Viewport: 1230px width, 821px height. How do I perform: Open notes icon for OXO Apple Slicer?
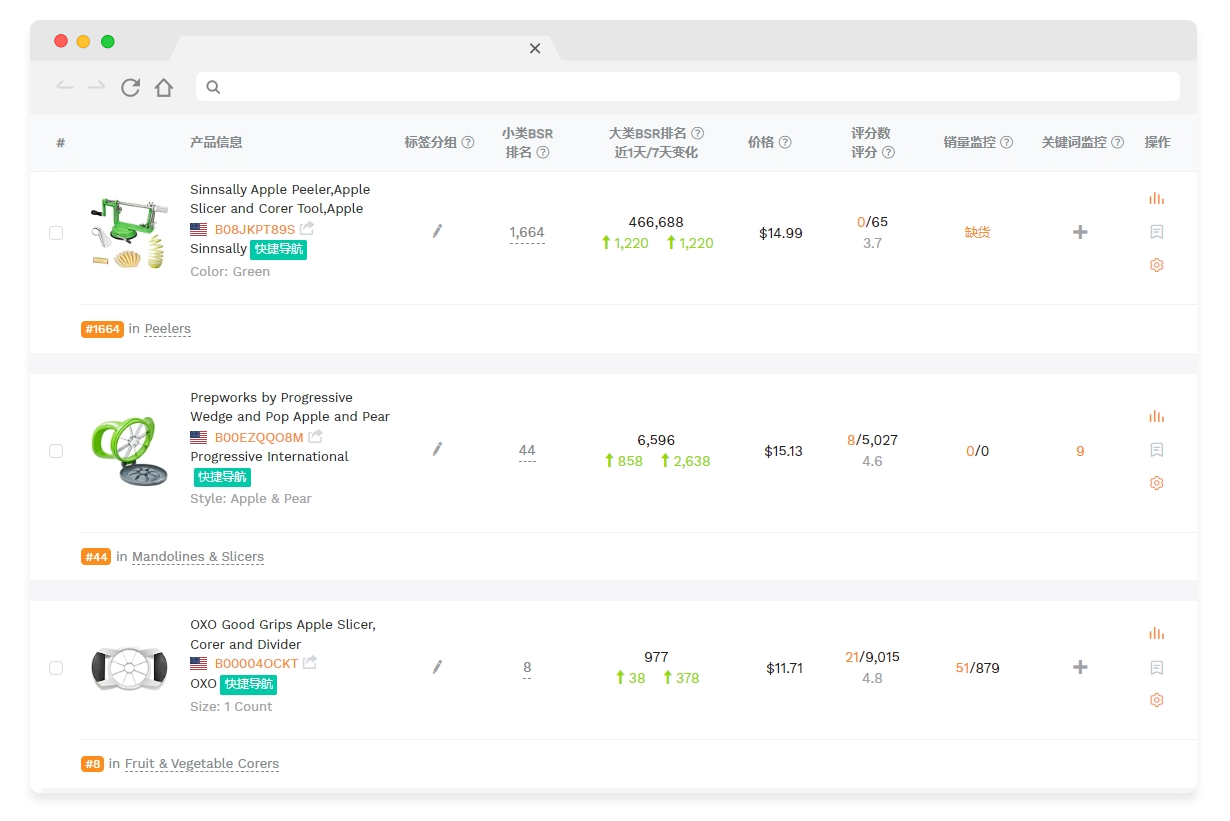click(x=1156, y=667)
